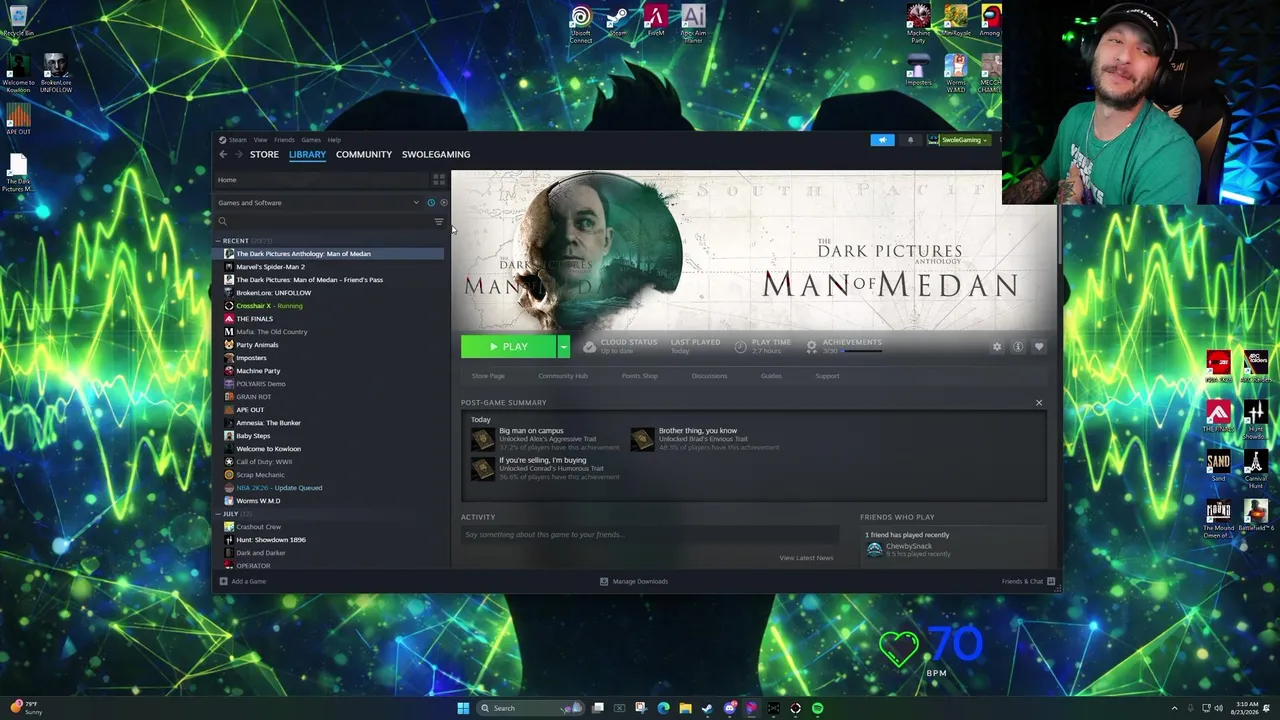Screen dimensions: 1280x720
Task: Open the View menu
Action: pyautogui.click(x=260, y=140)
